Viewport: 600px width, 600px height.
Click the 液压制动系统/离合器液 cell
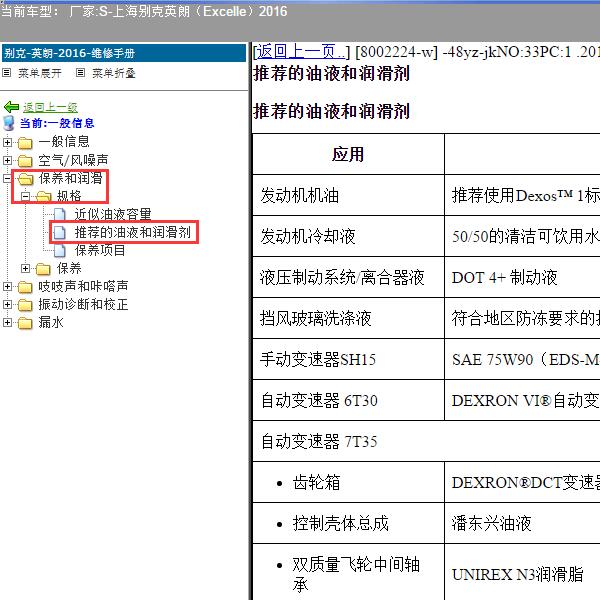click(x=348, y=277)
